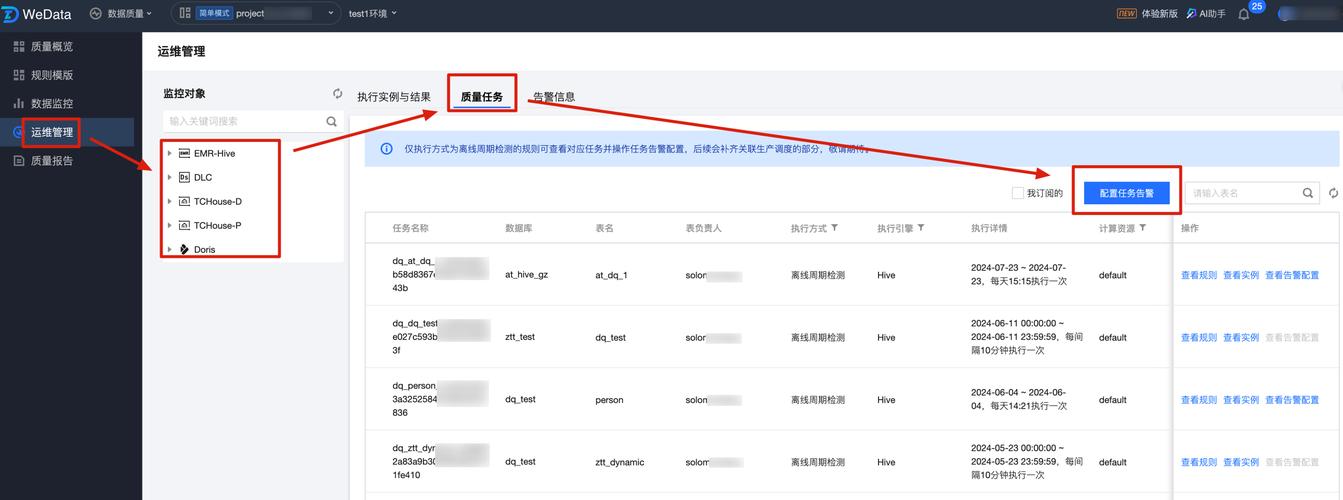Image resolution: width=1343 pixels, height=500 pixels.
Task: Open the notification bell
Action: pos(1244,14)
